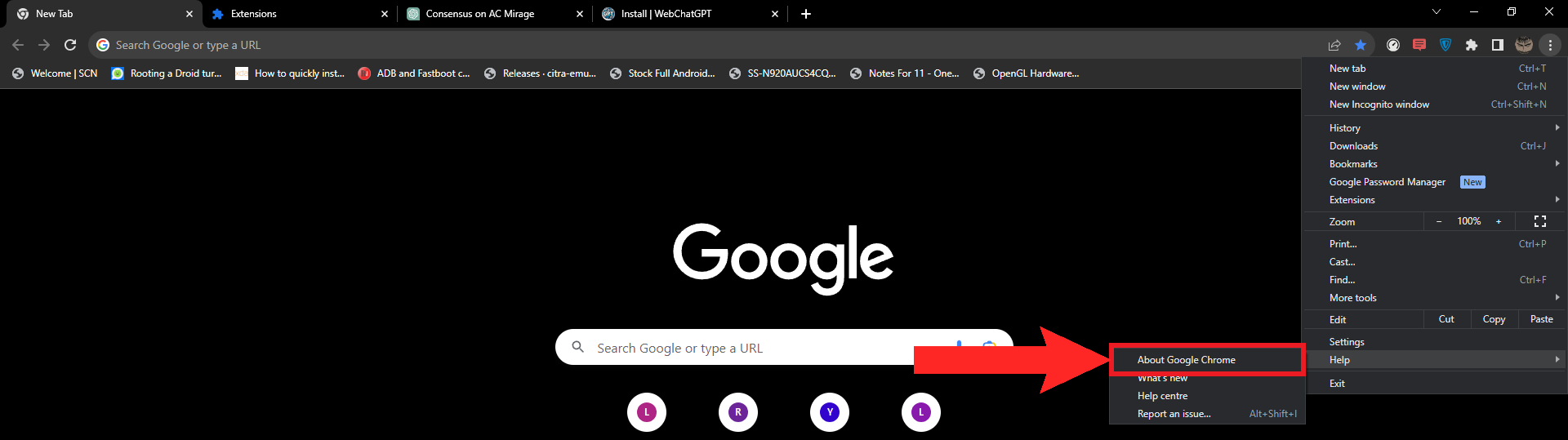Switch to the Extensions tab
This screenshot has height=440, width=1568.
click(x=299, y=14)
